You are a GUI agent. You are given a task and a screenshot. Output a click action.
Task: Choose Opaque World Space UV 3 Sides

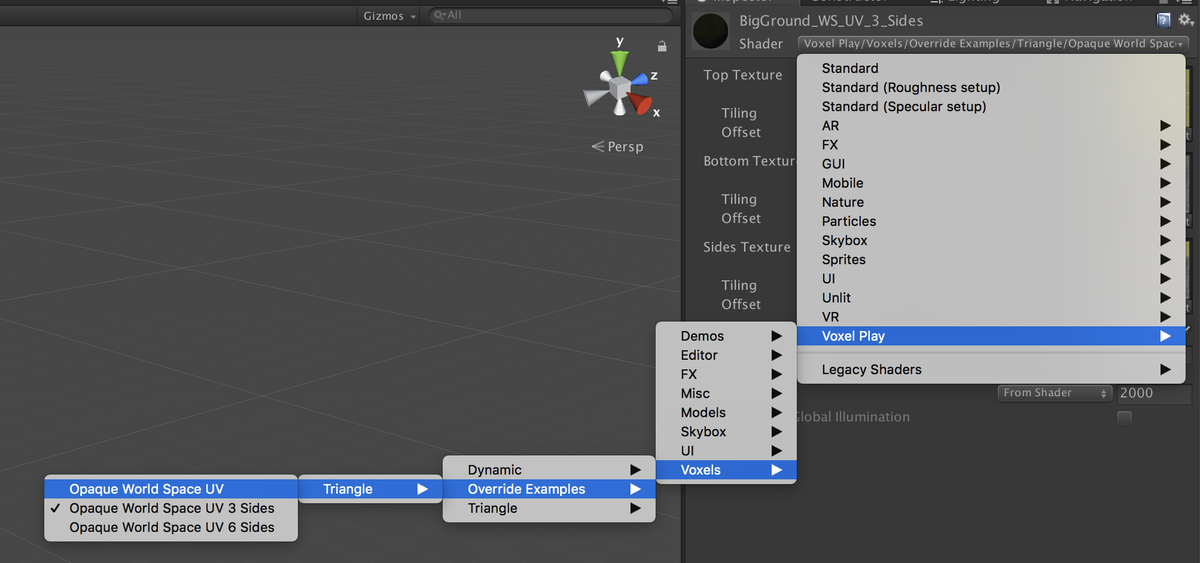point(171,508)
